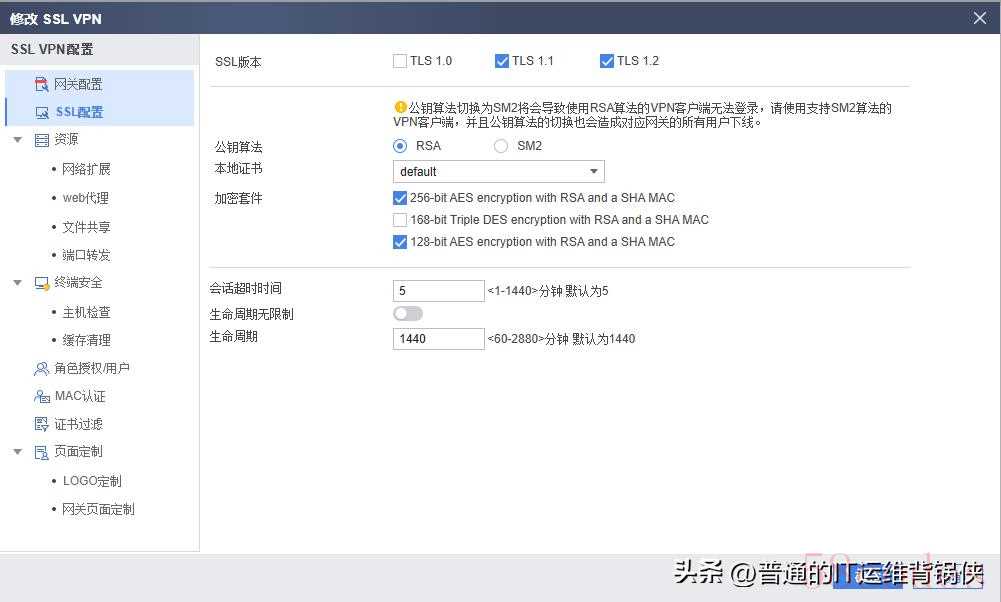This screenshot has height=602, width=1001.
Task: Click the 资源 section label
Action: click(x=66, y=139)
